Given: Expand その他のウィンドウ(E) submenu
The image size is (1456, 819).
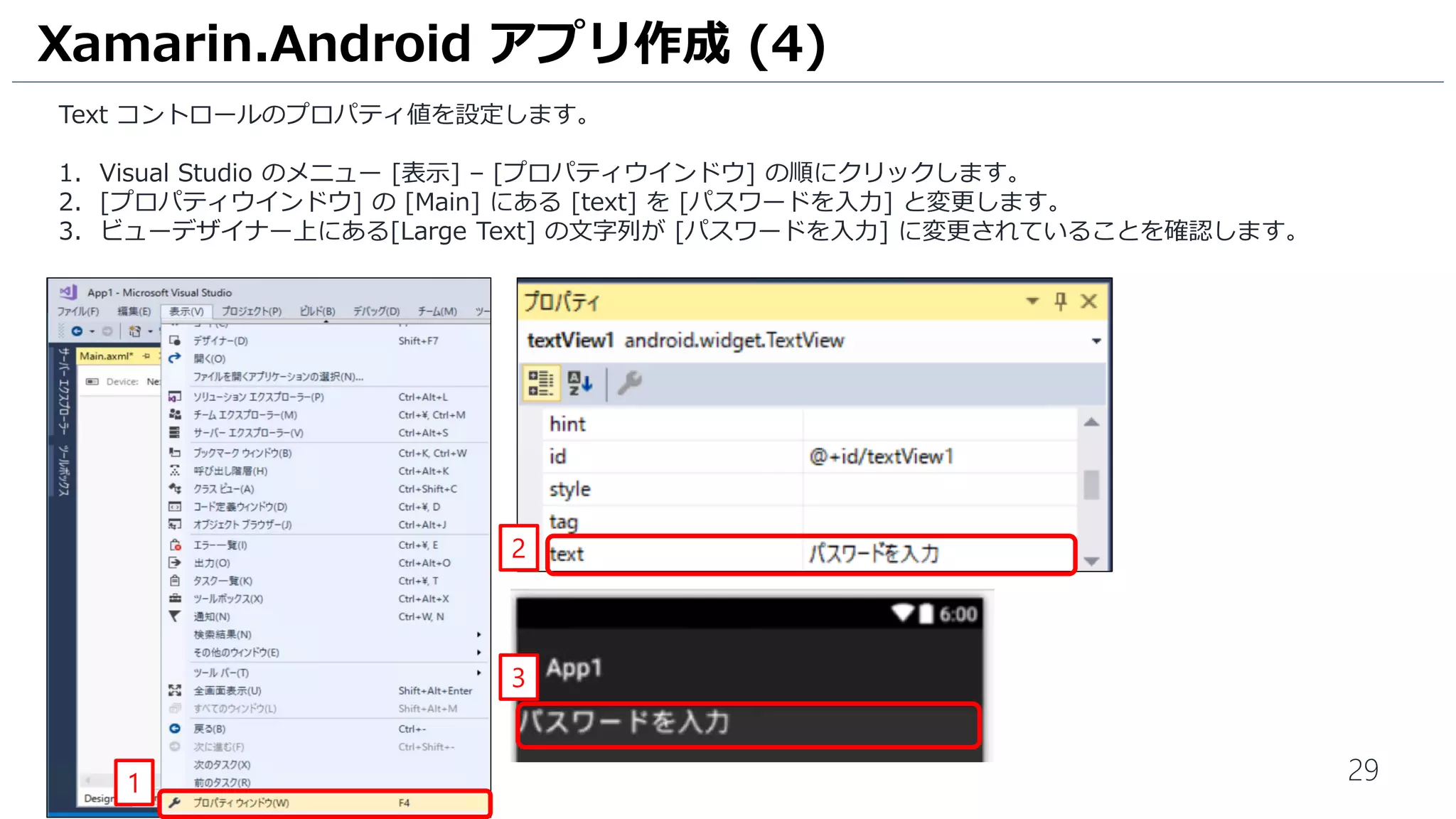Looking at the screenshot, I should coord(326,653).
